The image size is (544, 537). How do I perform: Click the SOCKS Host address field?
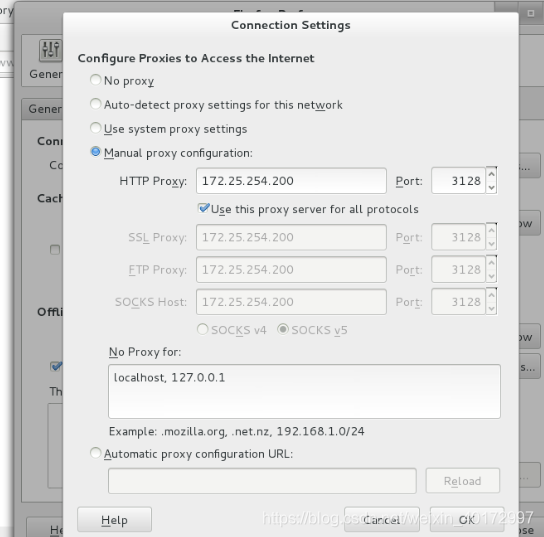click(x=291, y=302)
